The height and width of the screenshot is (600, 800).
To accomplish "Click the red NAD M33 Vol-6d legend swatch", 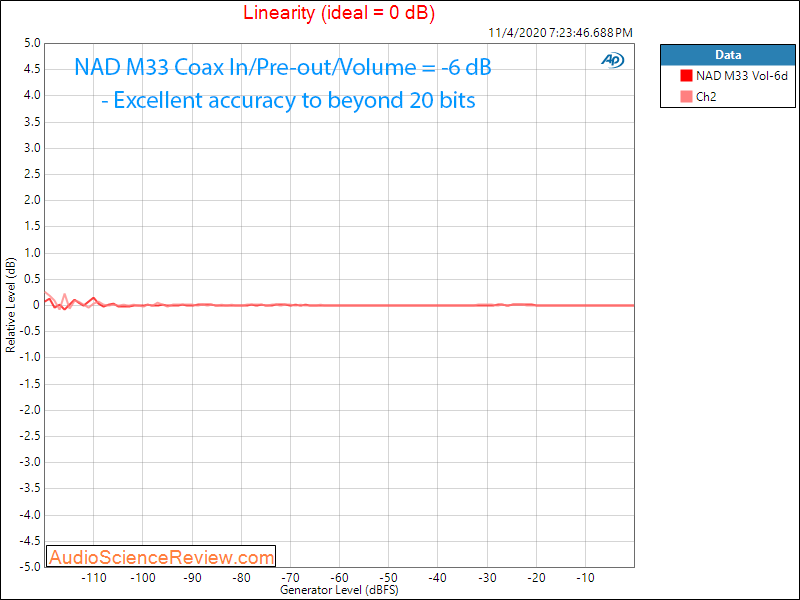I will 686,76.
